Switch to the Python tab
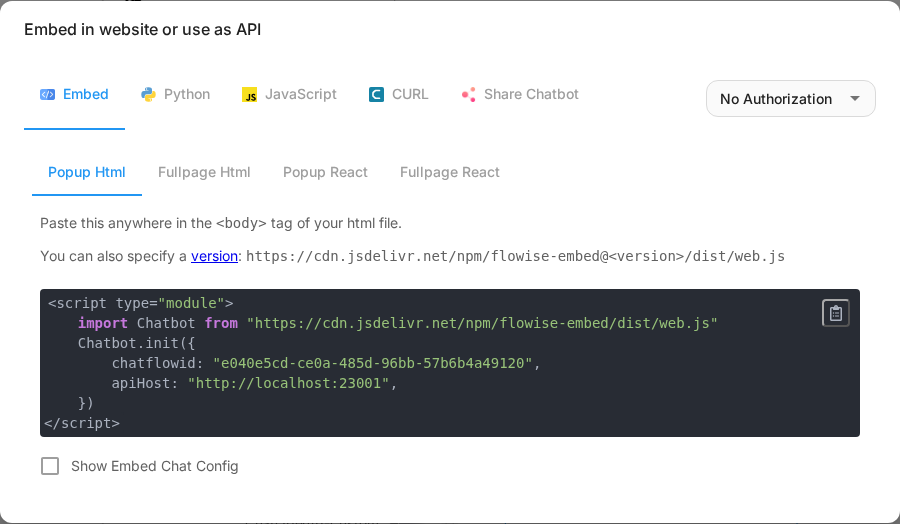This screenshot has width=900, height=524. coord(175,95)
